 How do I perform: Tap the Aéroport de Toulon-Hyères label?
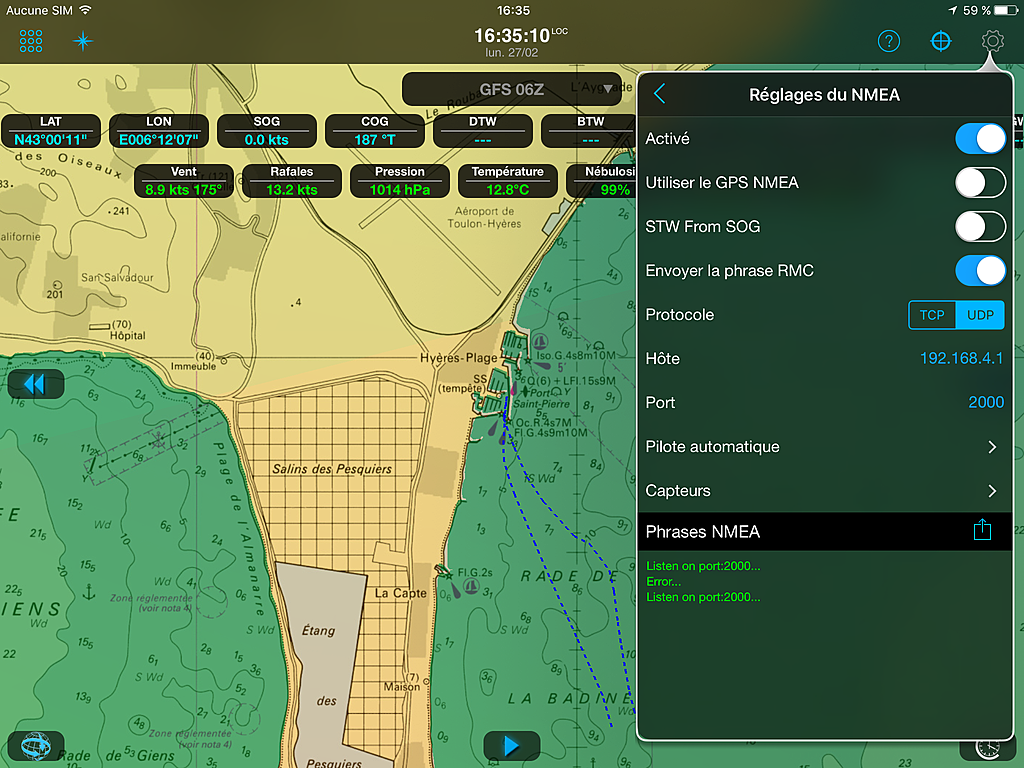[484, 217]
